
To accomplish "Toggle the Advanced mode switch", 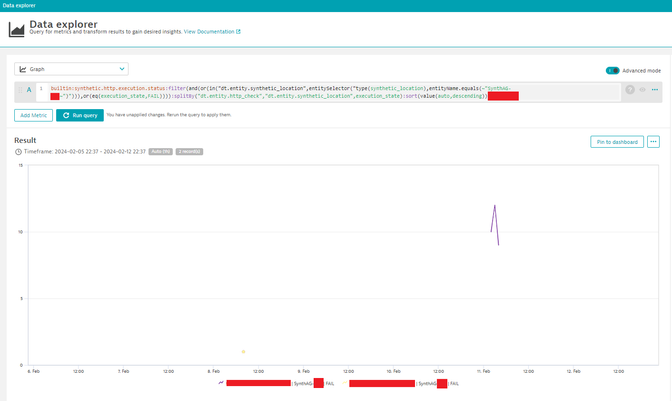I will click(612, 70).
